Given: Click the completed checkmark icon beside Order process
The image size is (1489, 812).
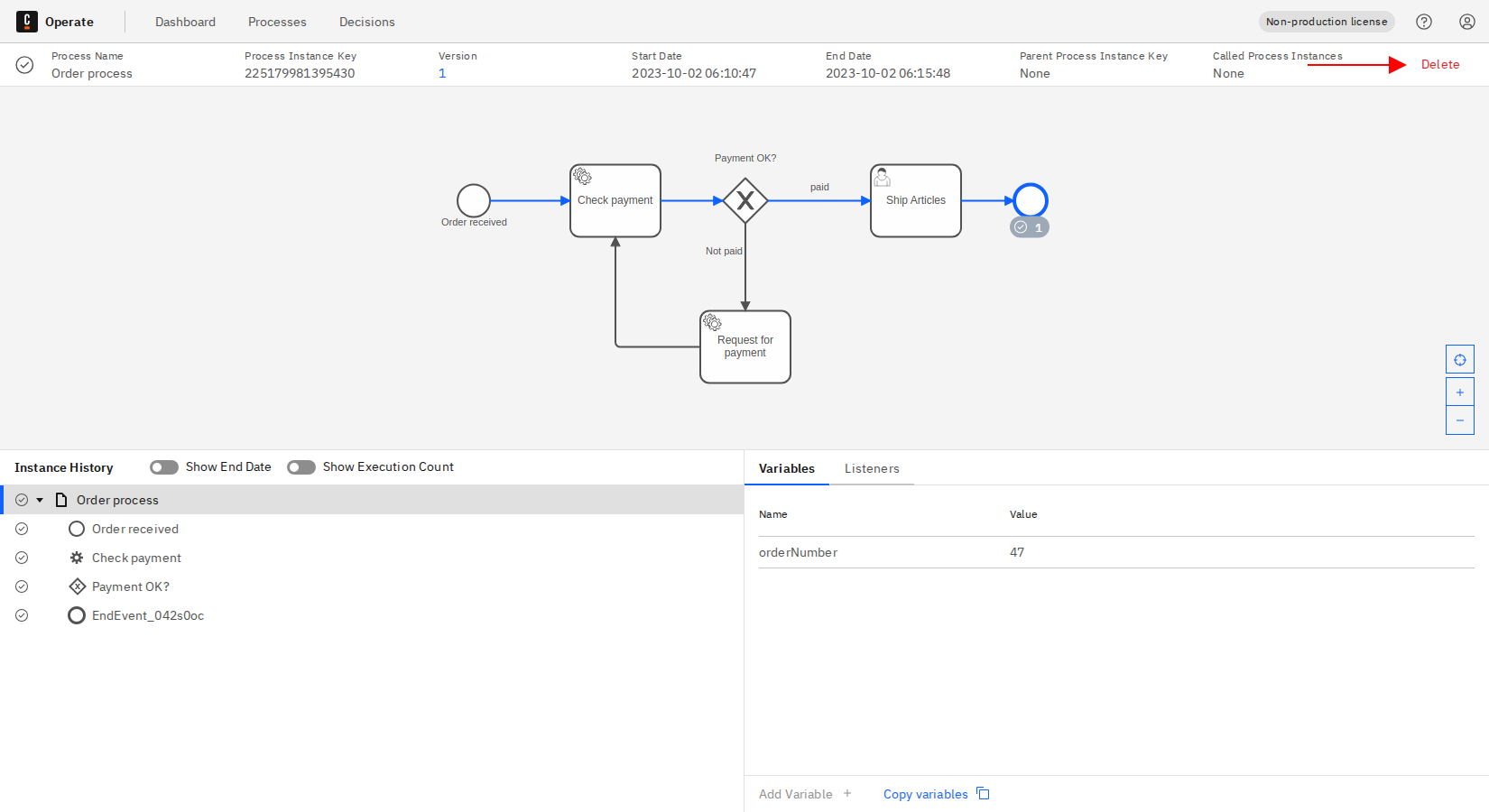Looking at the screenshot, I should (21, 499).
